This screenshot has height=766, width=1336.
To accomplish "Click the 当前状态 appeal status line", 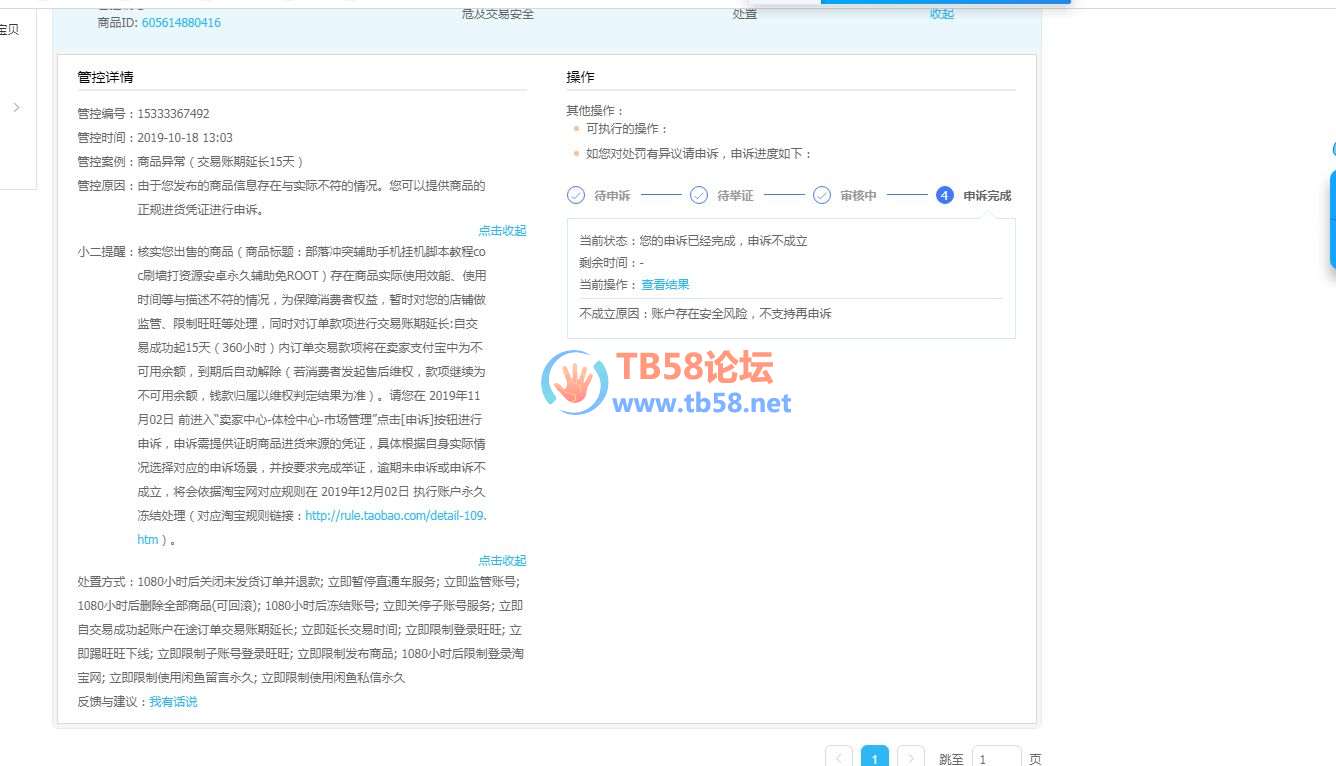I will coord(693,241).
